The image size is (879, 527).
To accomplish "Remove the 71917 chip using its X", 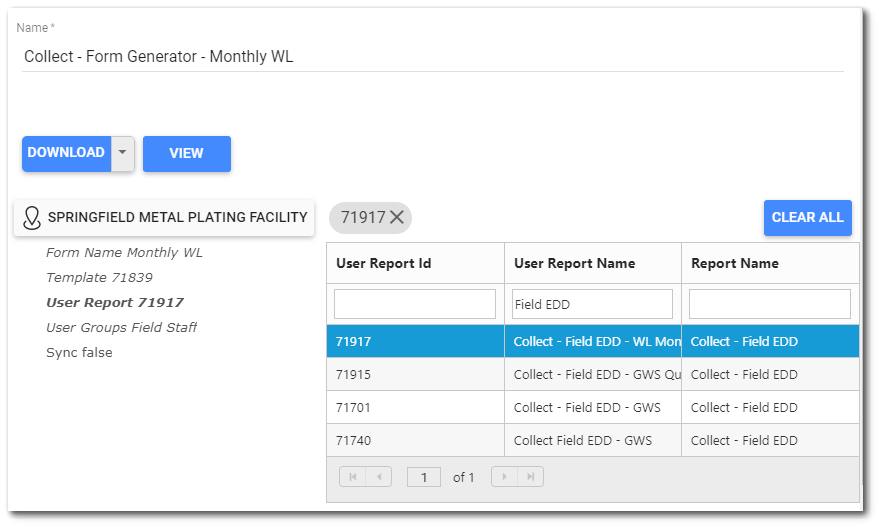I will point(397,217).
